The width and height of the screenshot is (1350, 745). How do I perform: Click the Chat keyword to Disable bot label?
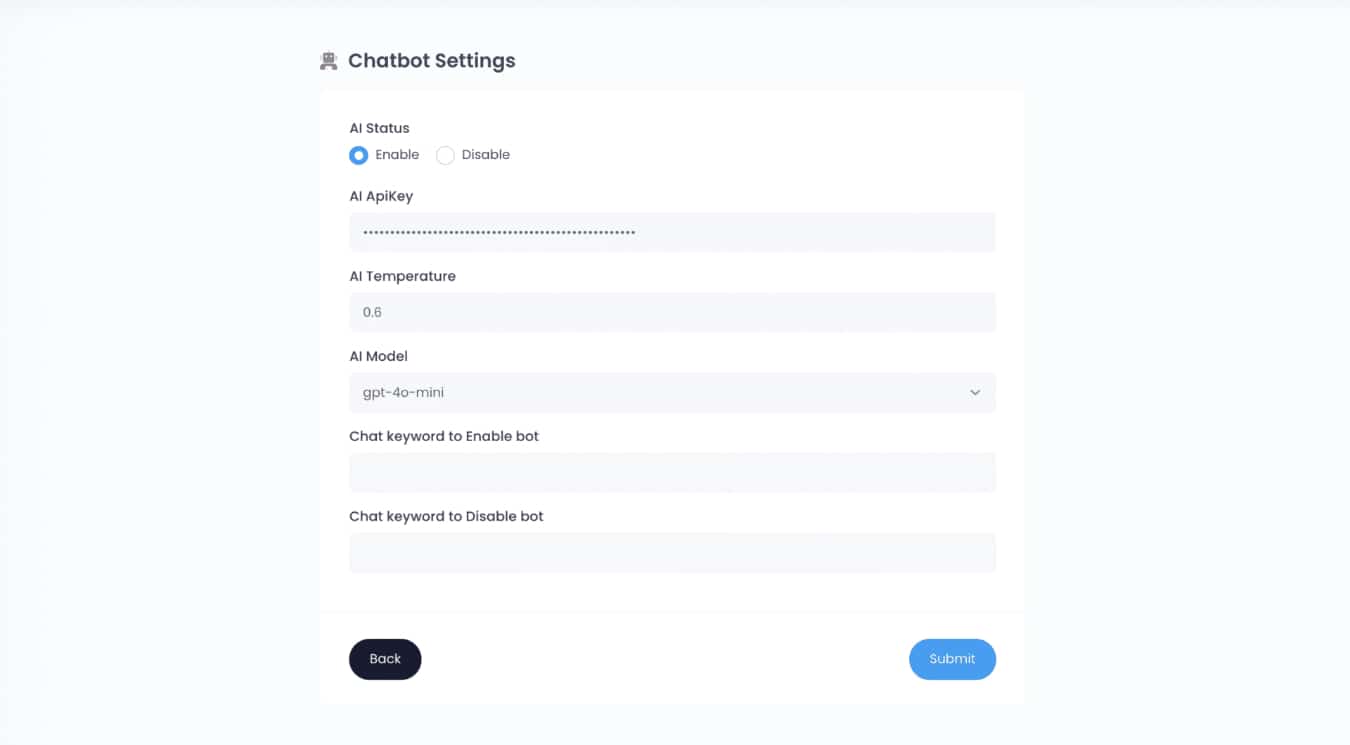click(446, 516)
